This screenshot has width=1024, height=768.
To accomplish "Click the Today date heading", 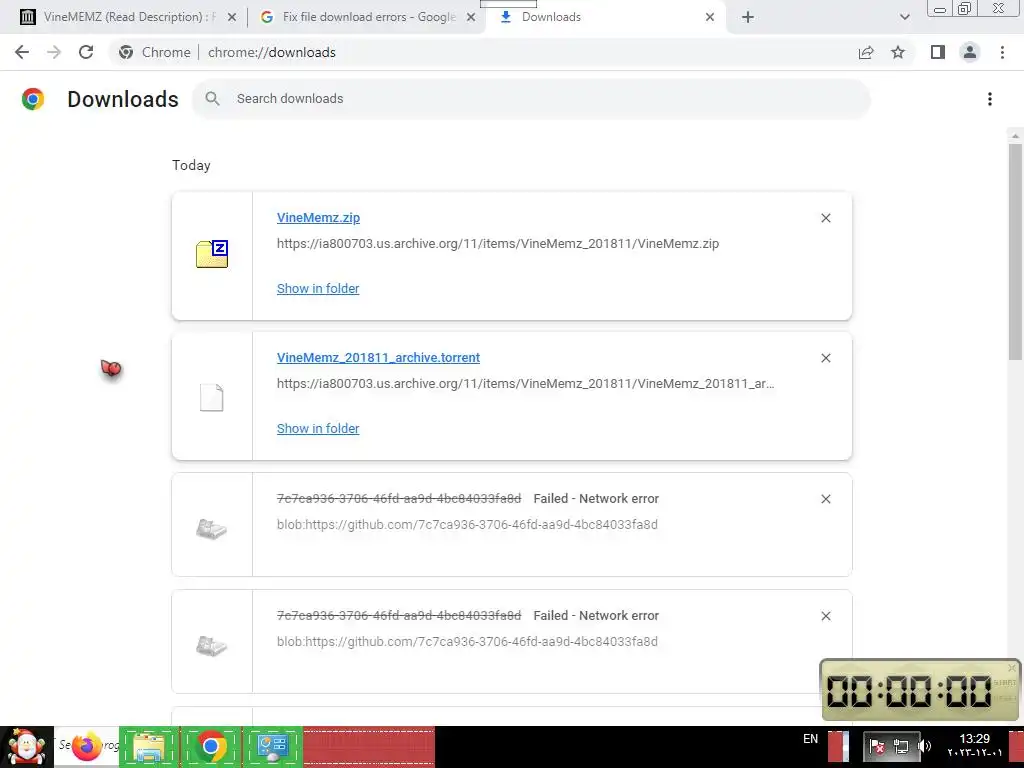I will click(x=191, y=165).
